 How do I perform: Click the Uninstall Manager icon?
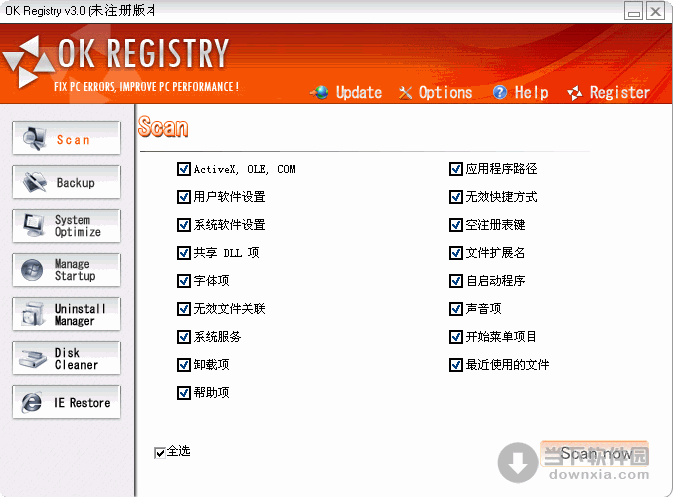pos(33,314)
